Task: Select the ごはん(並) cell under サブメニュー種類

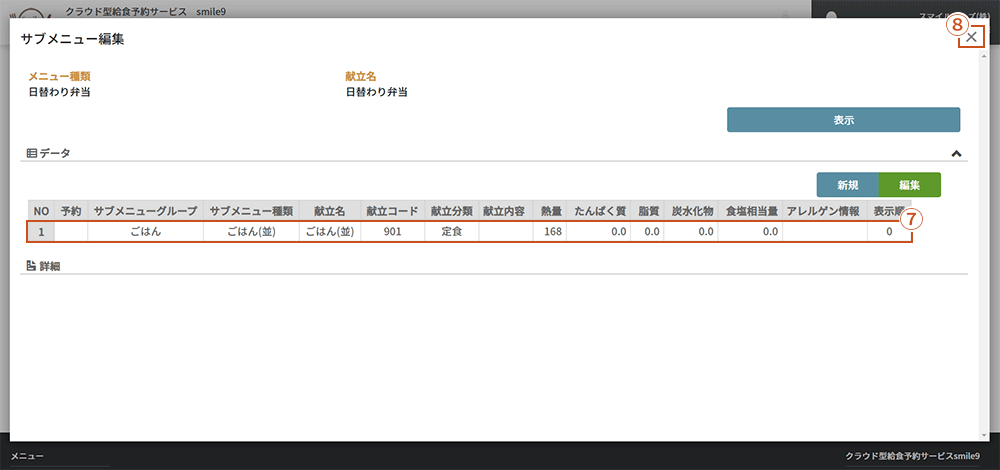Action: [250, 232]
